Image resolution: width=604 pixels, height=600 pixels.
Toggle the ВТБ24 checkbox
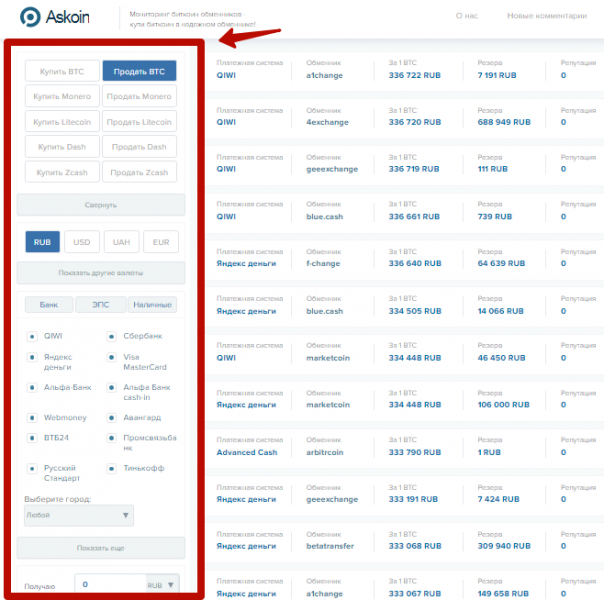pos(32,438)
